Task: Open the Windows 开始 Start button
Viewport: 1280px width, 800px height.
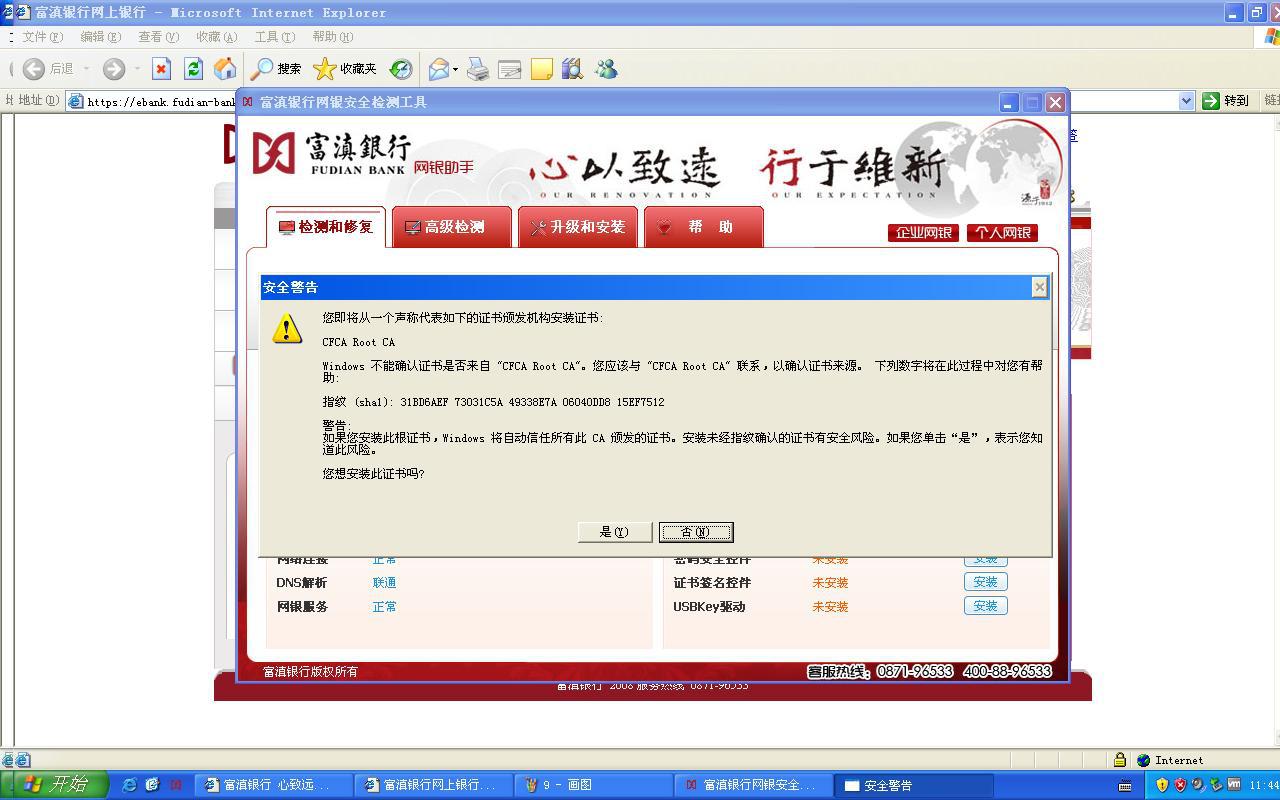Action: (56, 785)
